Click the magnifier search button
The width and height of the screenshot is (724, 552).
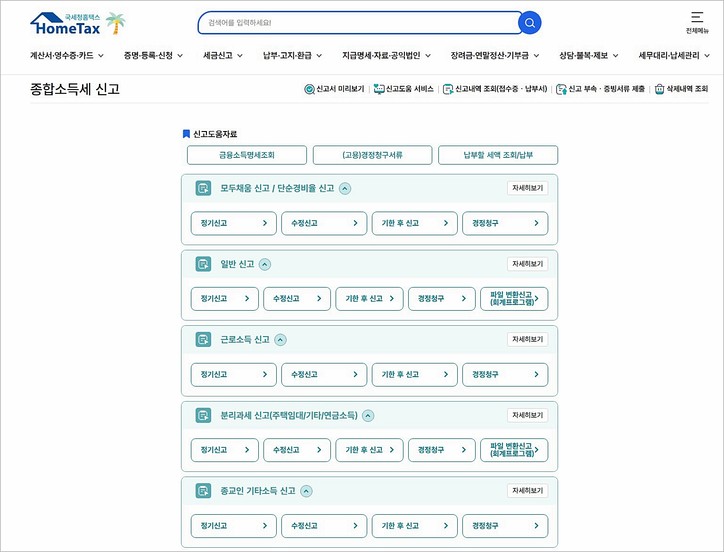tap(529, 23)
